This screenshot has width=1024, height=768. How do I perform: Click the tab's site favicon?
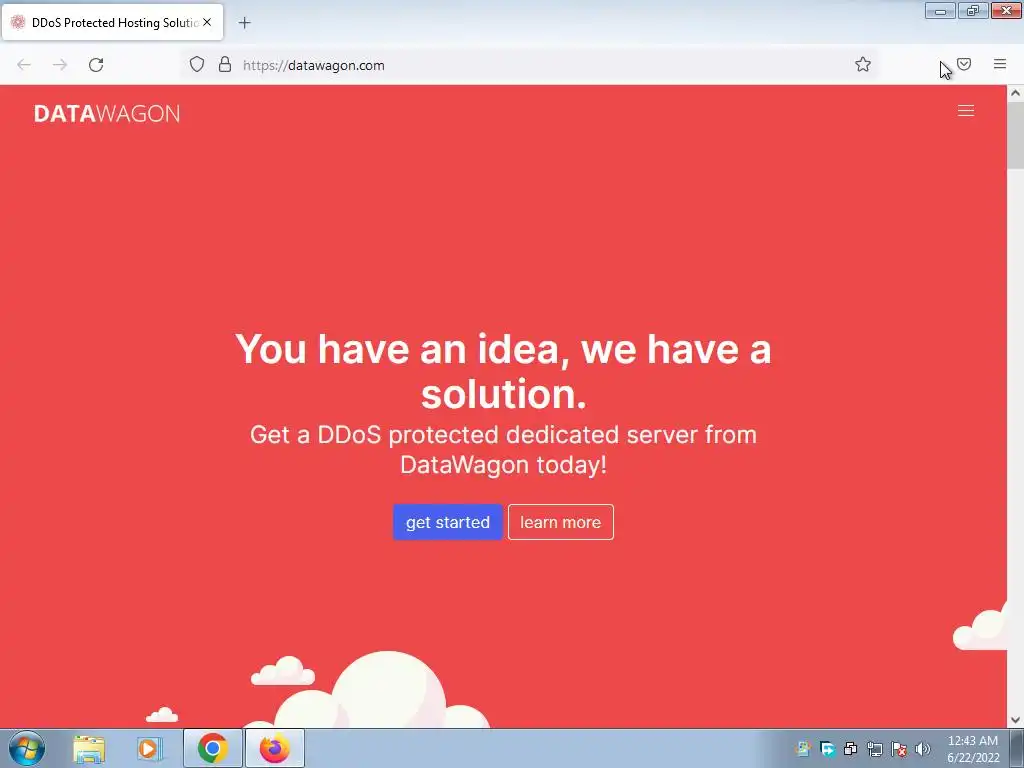click(x=18, y=22)
